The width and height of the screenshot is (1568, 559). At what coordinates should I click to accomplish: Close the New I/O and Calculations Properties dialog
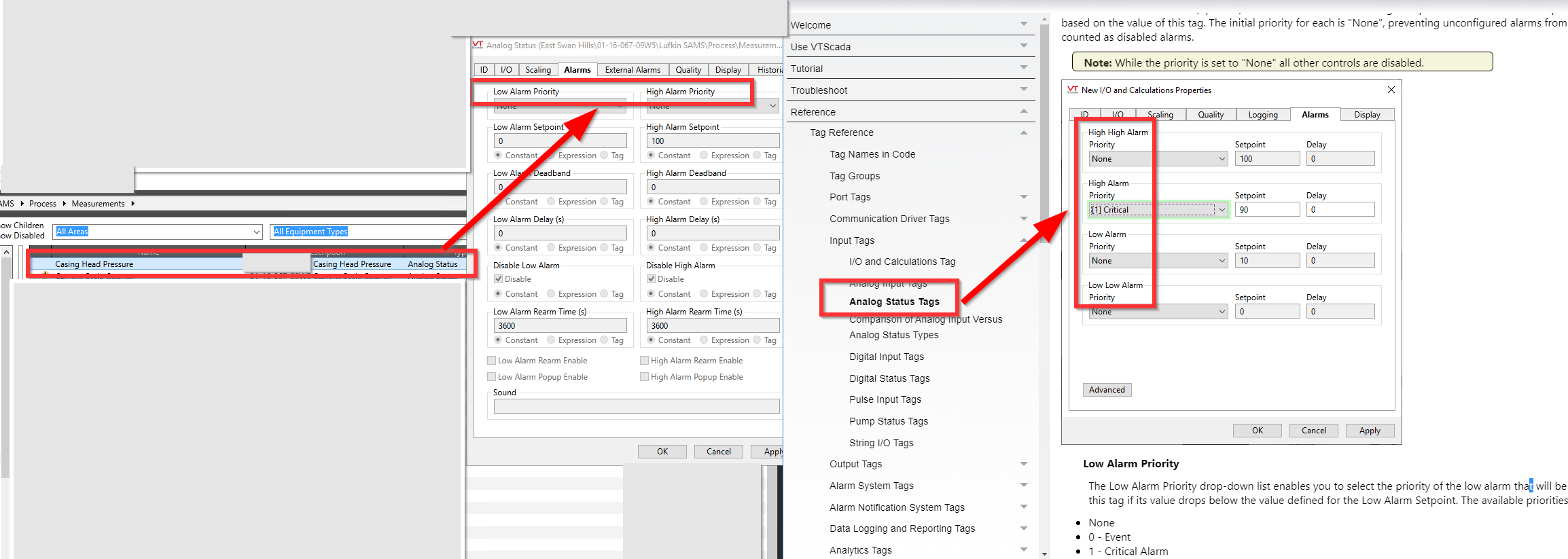tap(1391, 90)
